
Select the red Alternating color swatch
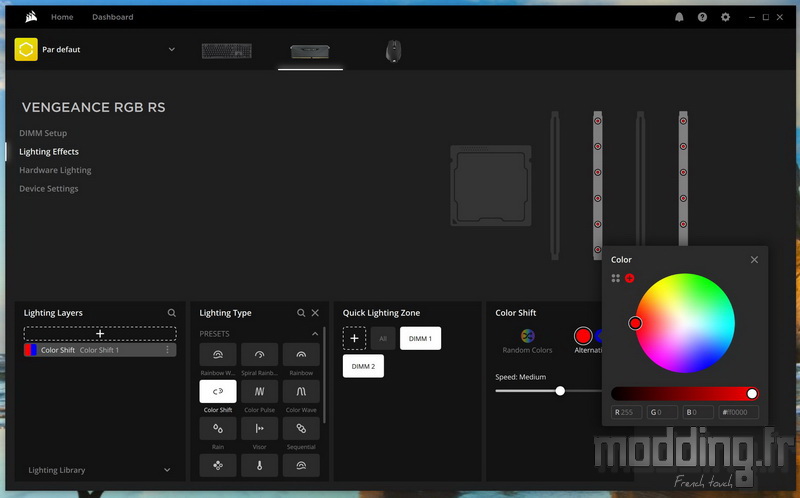583,336
